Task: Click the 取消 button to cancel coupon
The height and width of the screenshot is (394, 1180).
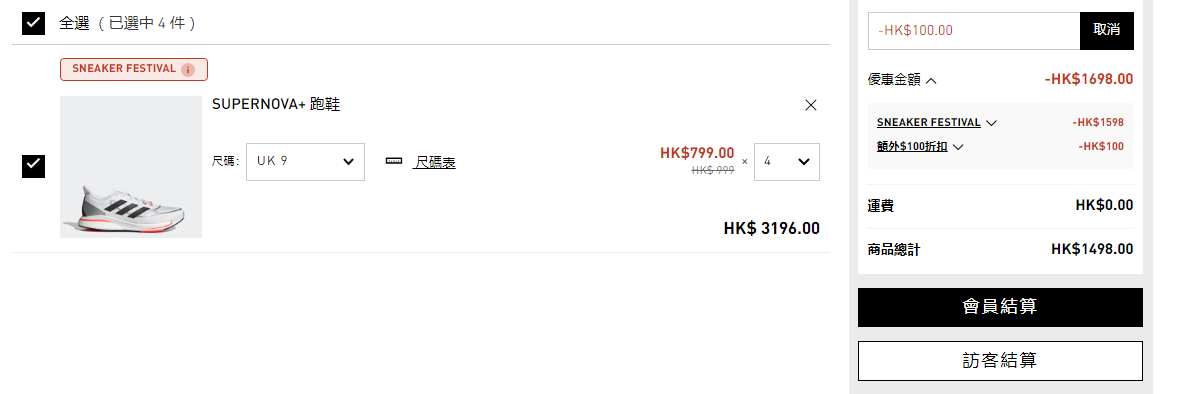Action: click(1106, 31)
